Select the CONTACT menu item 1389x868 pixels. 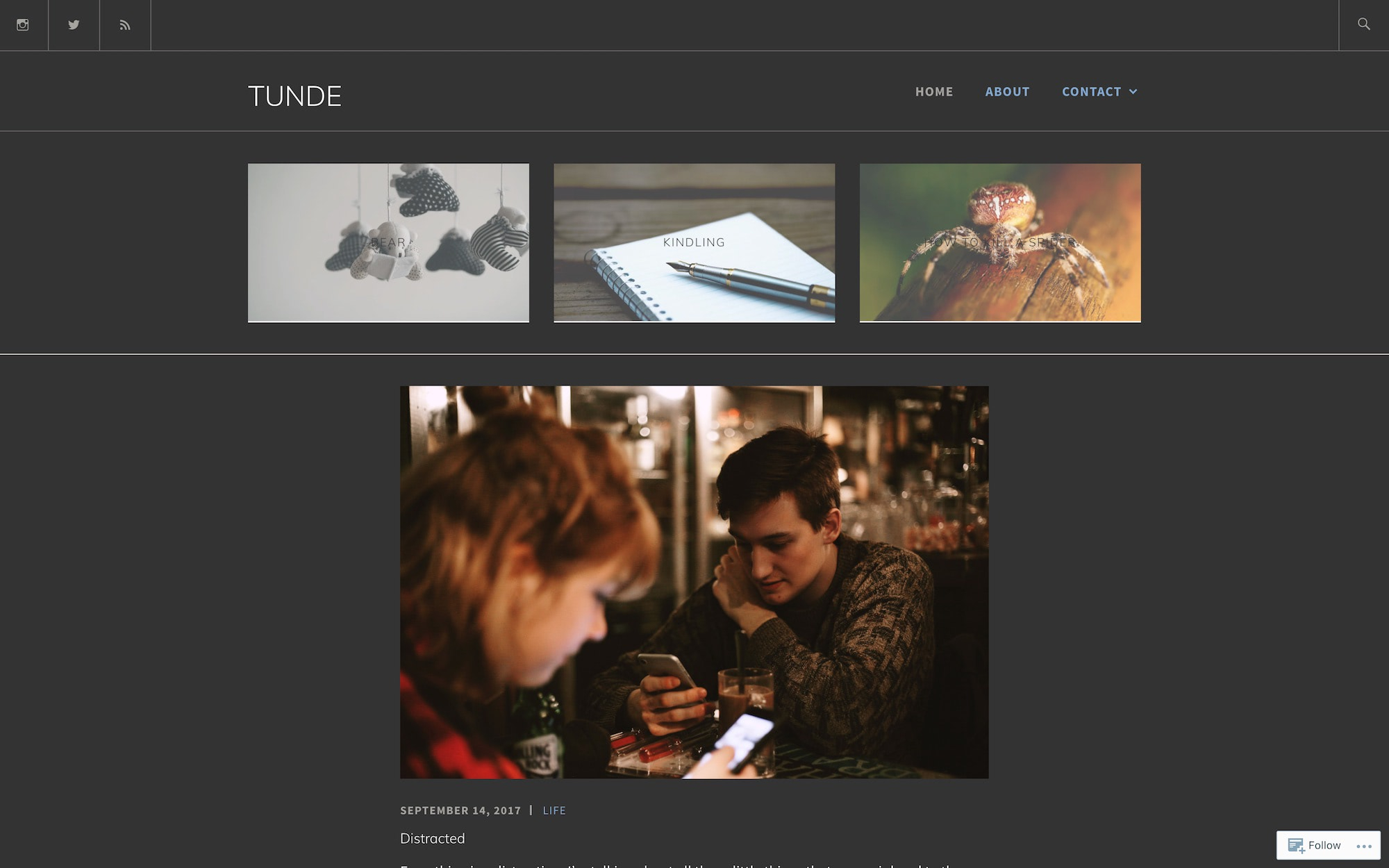tap(1090, 92)
